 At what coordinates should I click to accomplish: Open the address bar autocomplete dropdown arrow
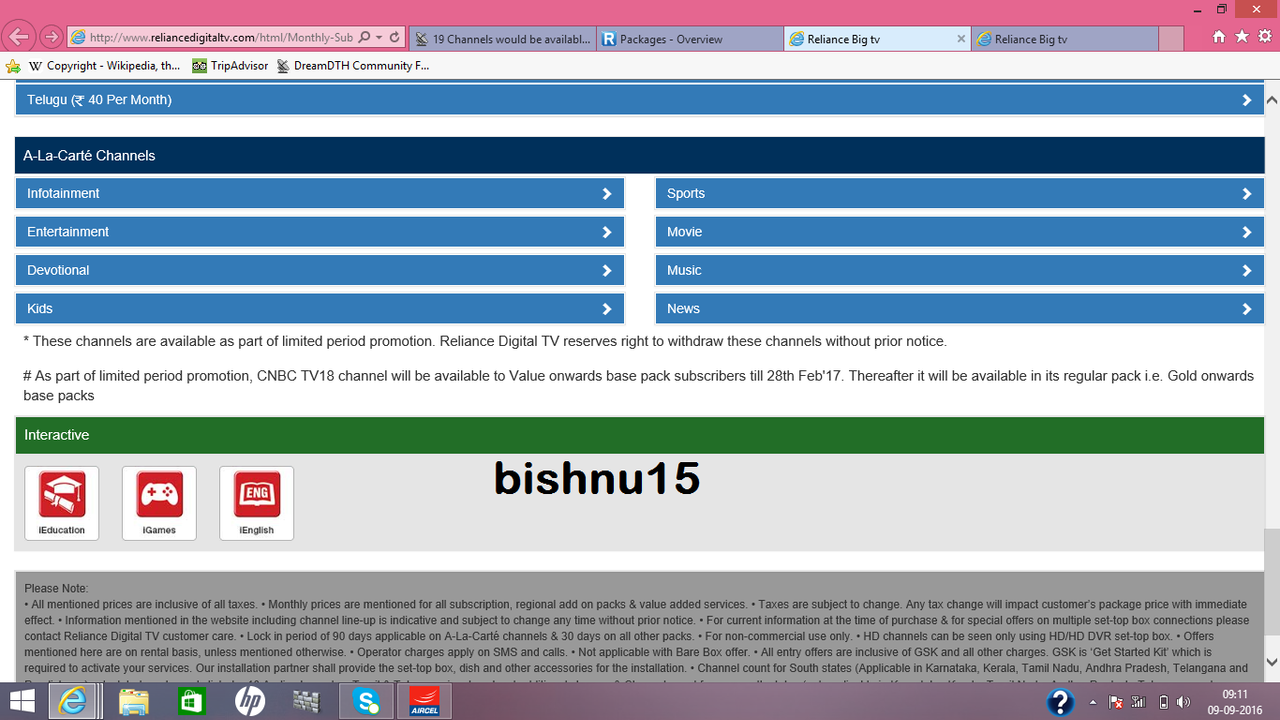(379, 38)
